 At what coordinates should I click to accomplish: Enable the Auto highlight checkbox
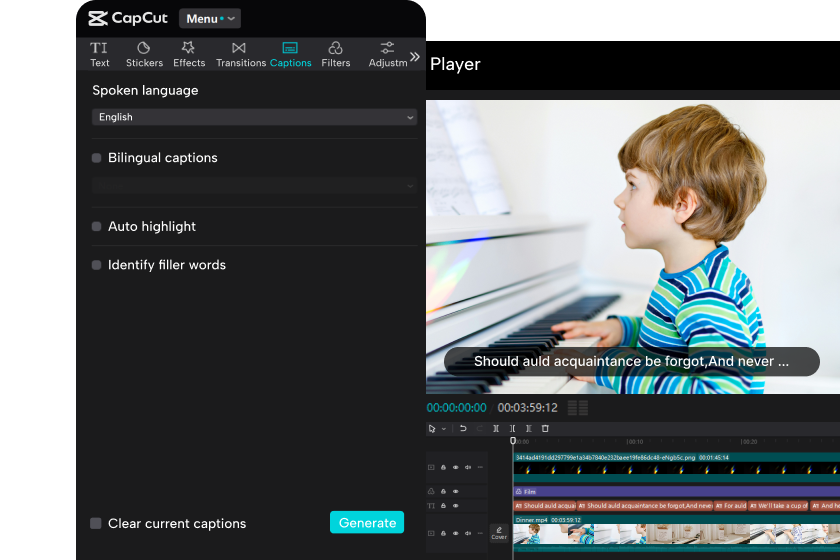coord(96,226)
